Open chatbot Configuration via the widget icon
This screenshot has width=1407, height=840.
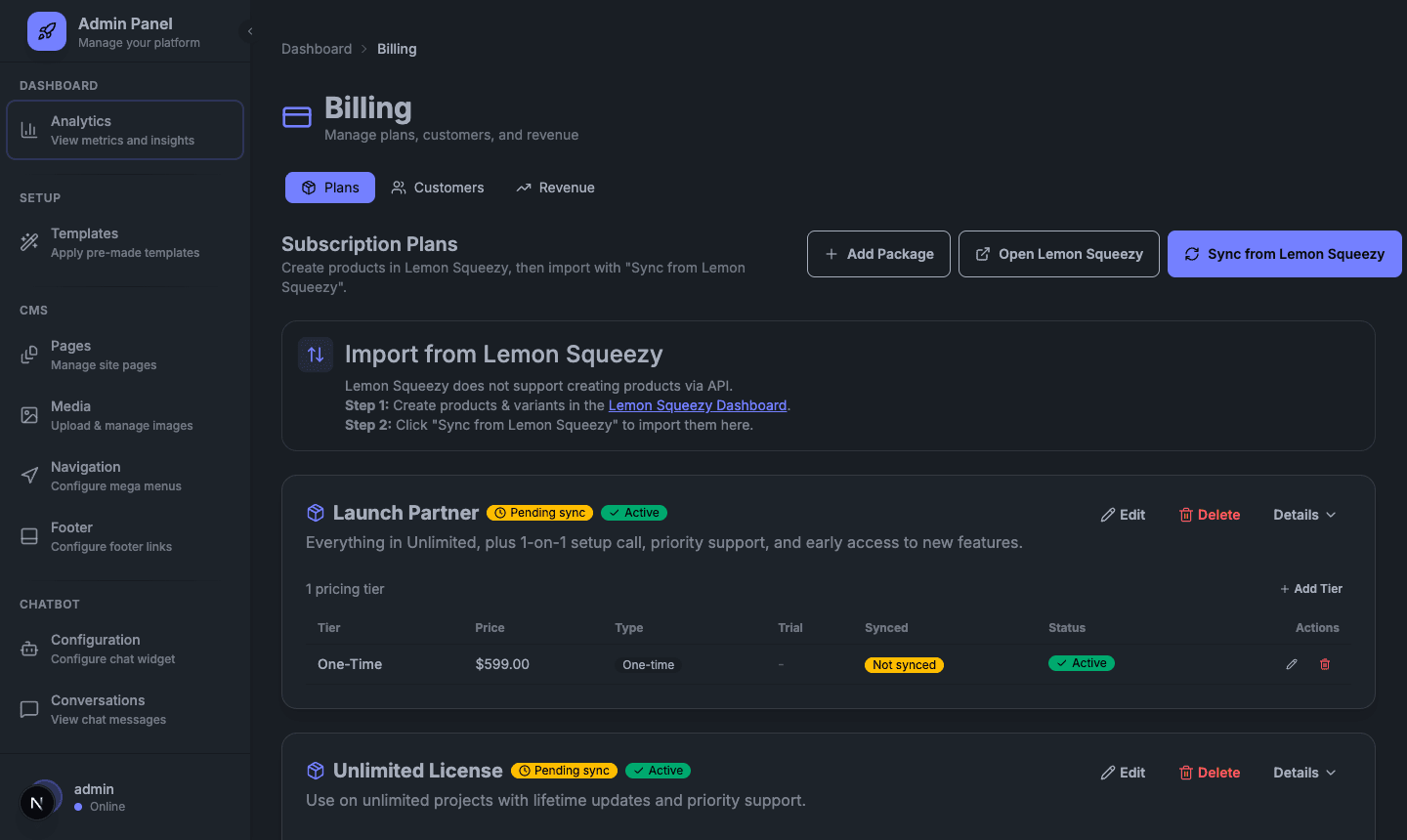pyautogui.click(x=30, y=648)
